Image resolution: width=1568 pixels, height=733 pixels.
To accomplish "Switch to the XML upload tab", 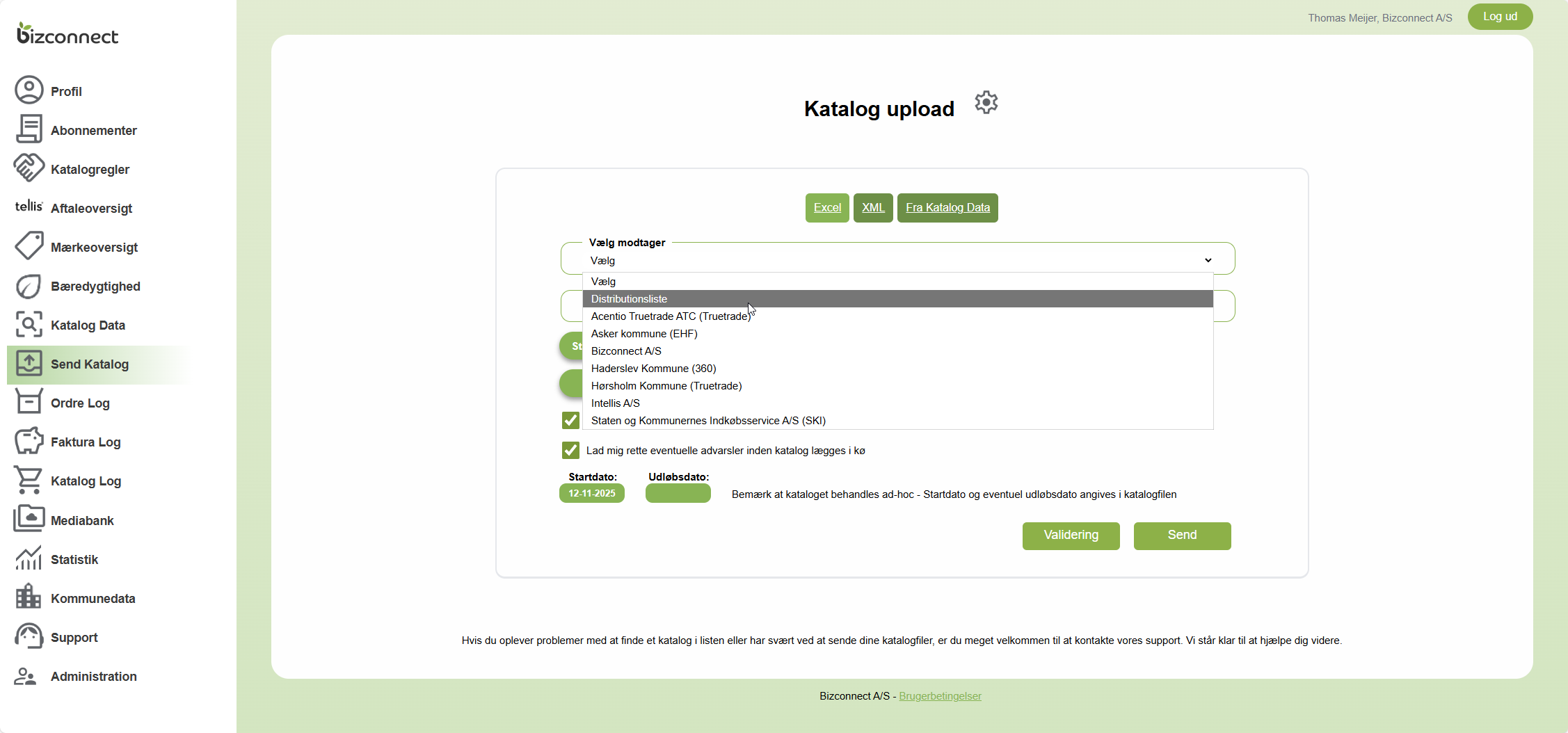I will tap(873, 208).
